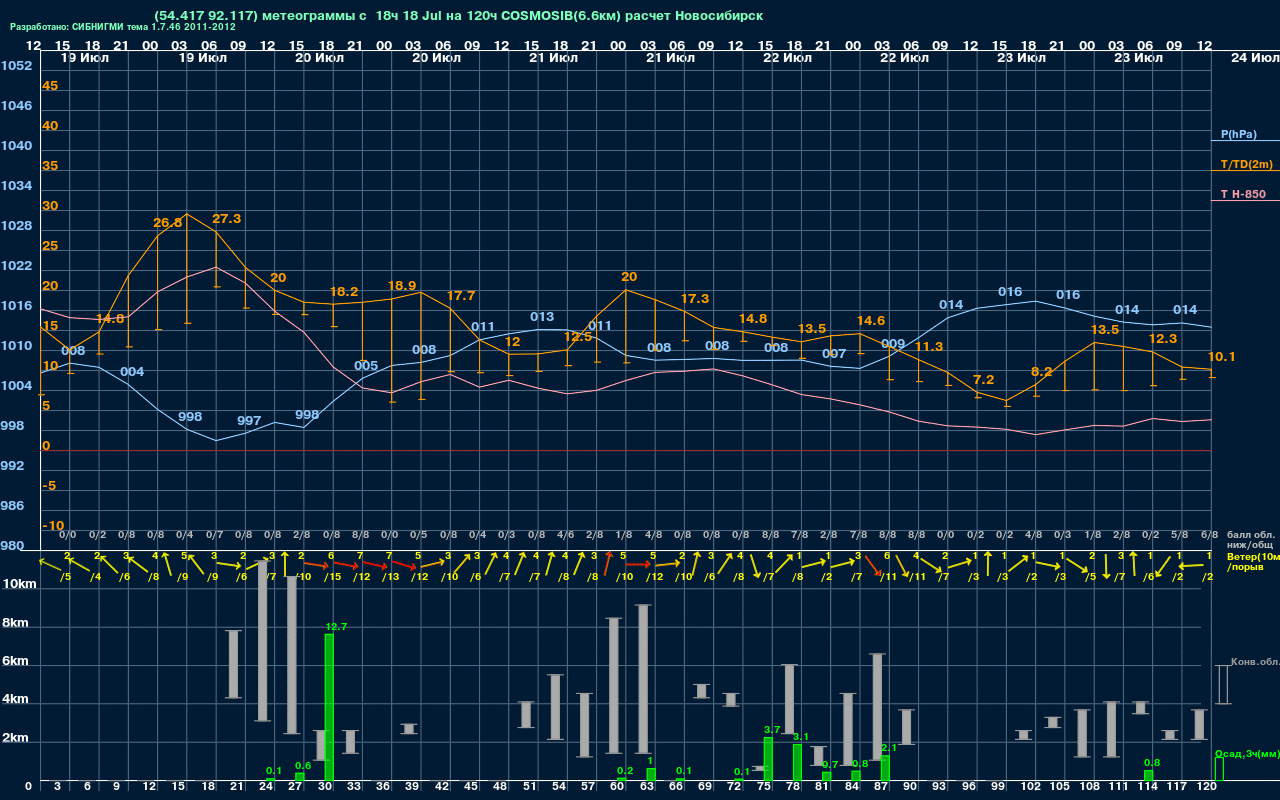Click the 009 pressure label
Screen dimensions: 1280x800
click(893, 344)
